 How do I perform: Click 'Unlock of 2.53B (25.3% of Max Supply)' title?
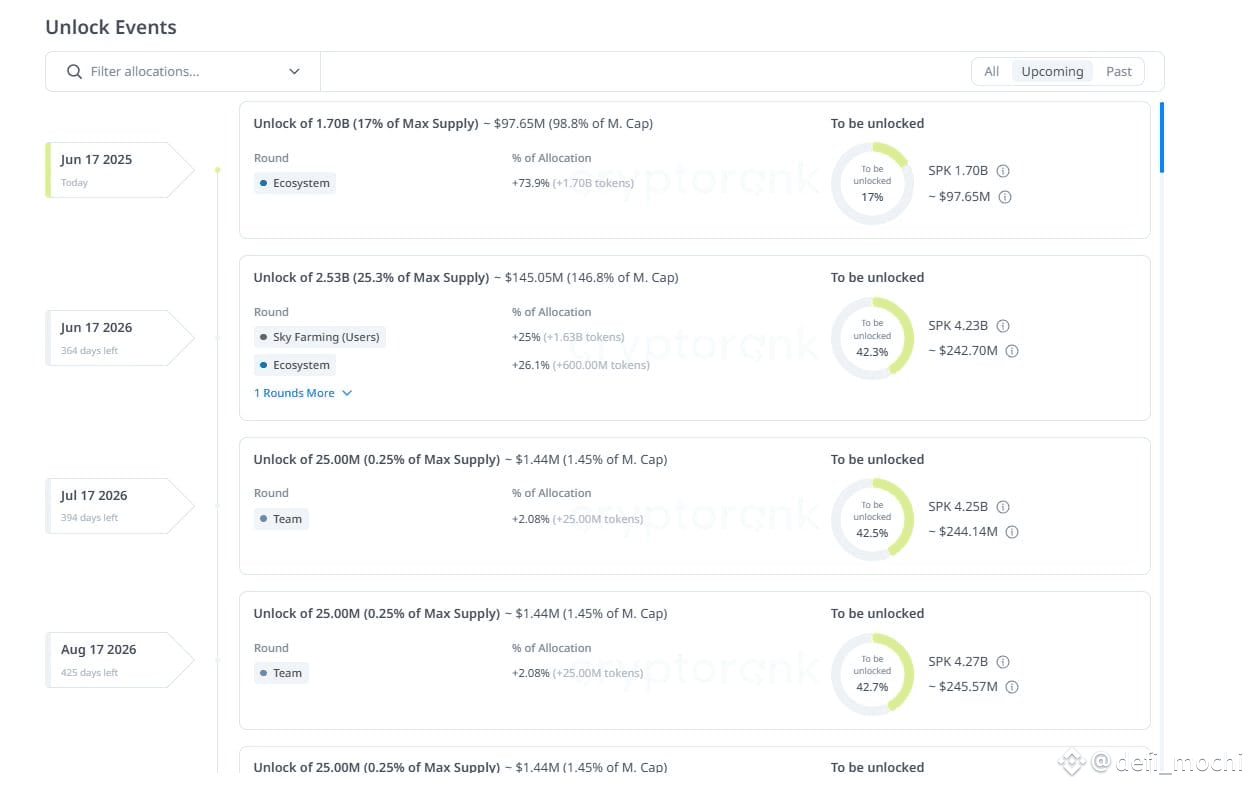(371, 278)
